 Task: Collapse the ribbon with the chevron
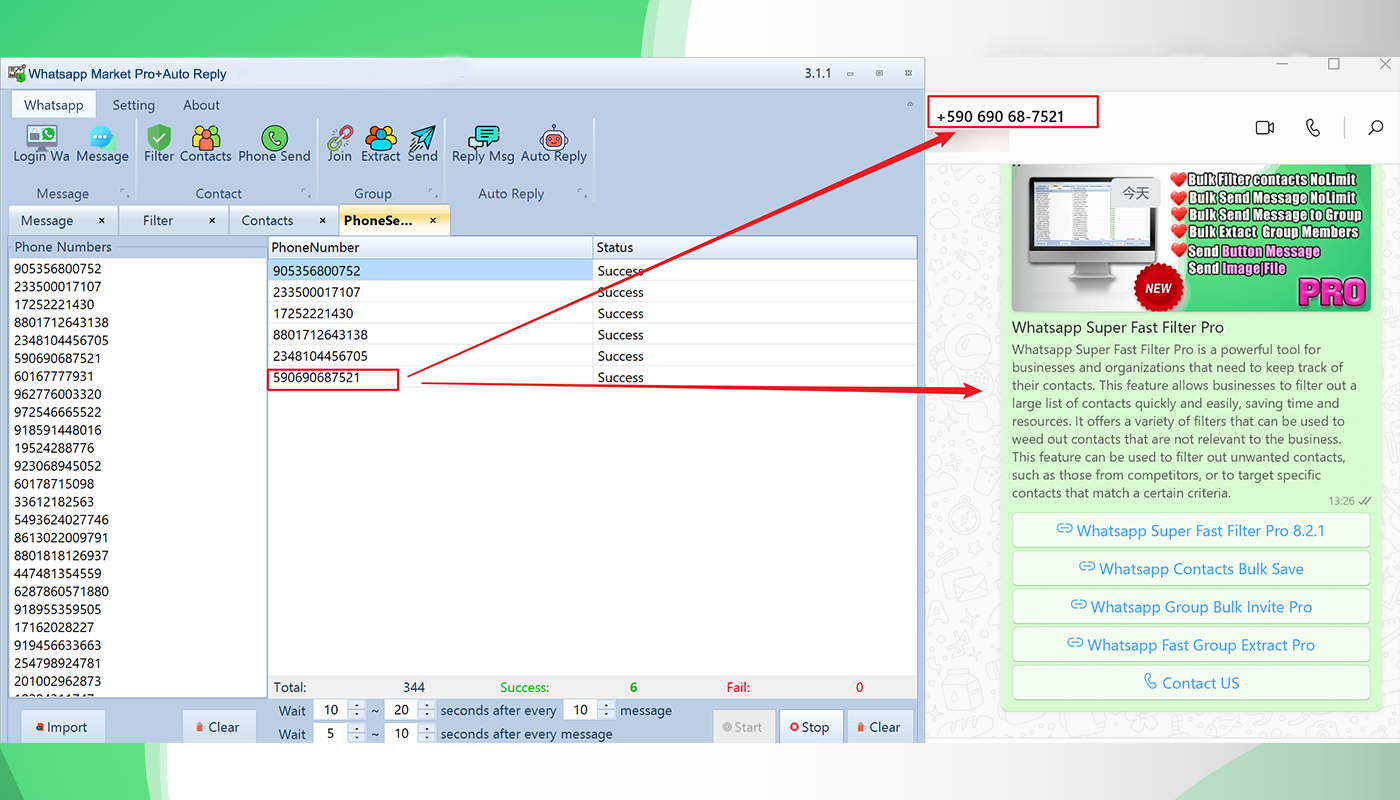pos(909,104)
